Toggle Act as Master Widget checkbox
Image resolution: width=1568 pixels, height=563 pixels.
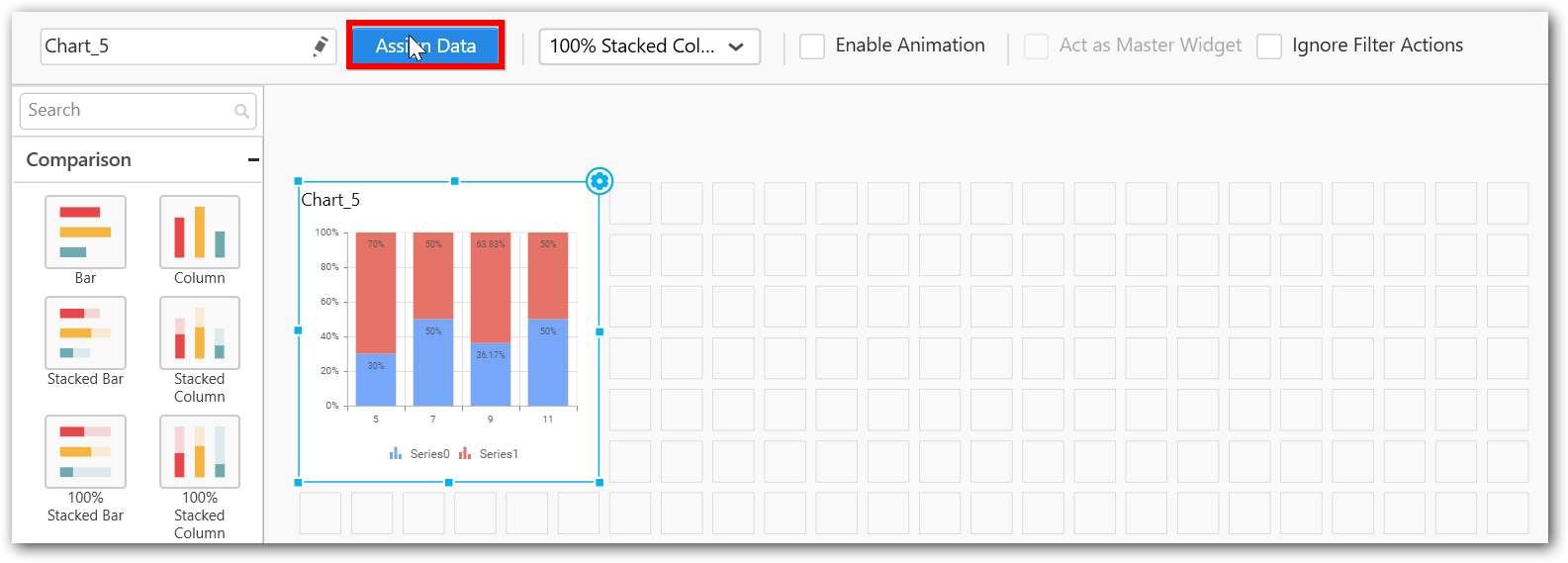(1036, 47)
